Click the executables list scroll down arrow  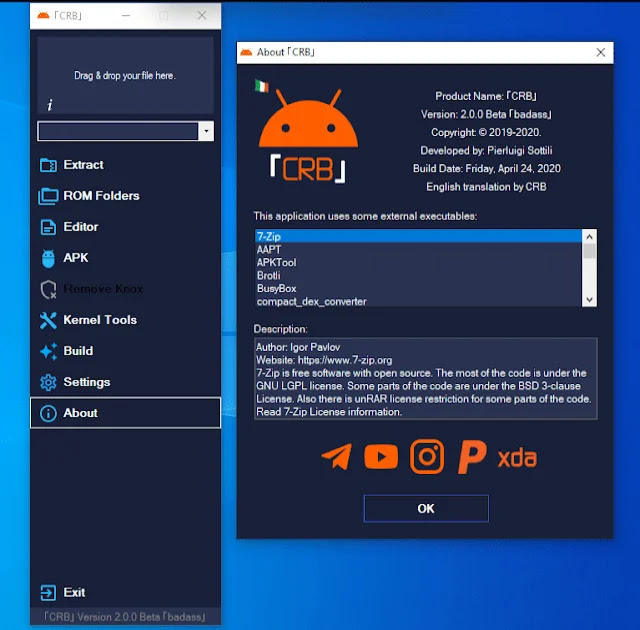(589, 299)
